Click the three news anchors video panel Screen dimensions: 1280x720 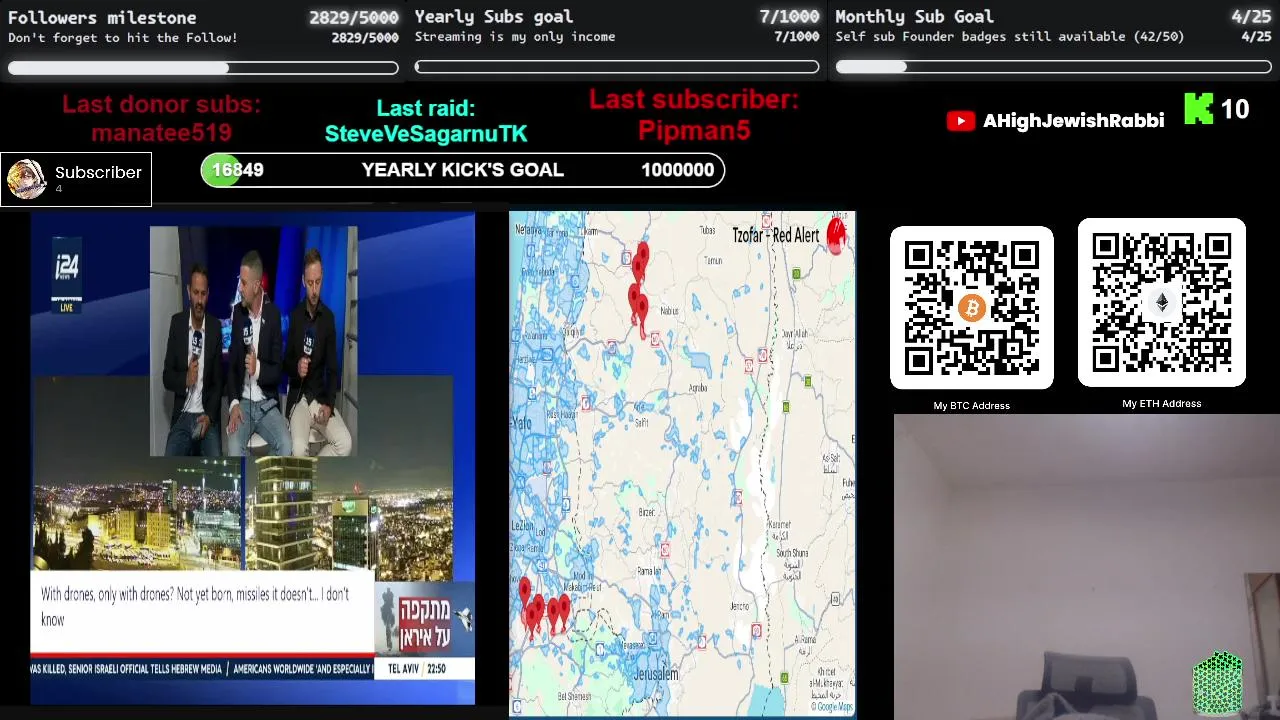click(253, 341)
